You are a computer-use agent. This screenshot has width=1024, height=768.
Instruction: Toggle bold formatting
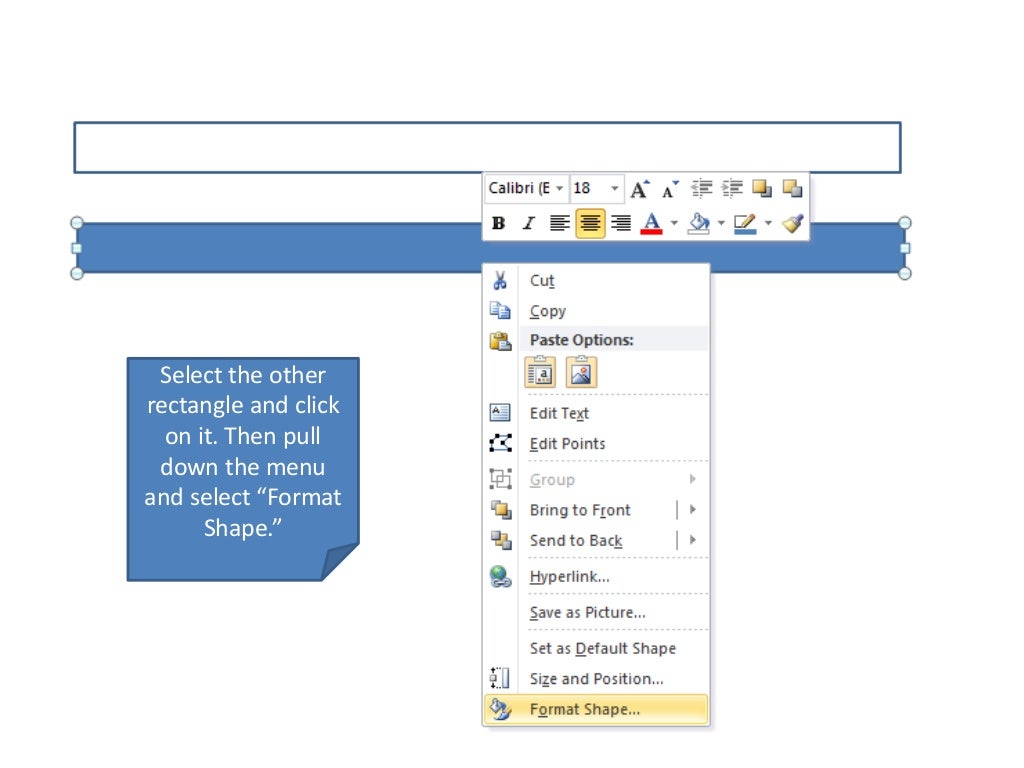point(498,223)
